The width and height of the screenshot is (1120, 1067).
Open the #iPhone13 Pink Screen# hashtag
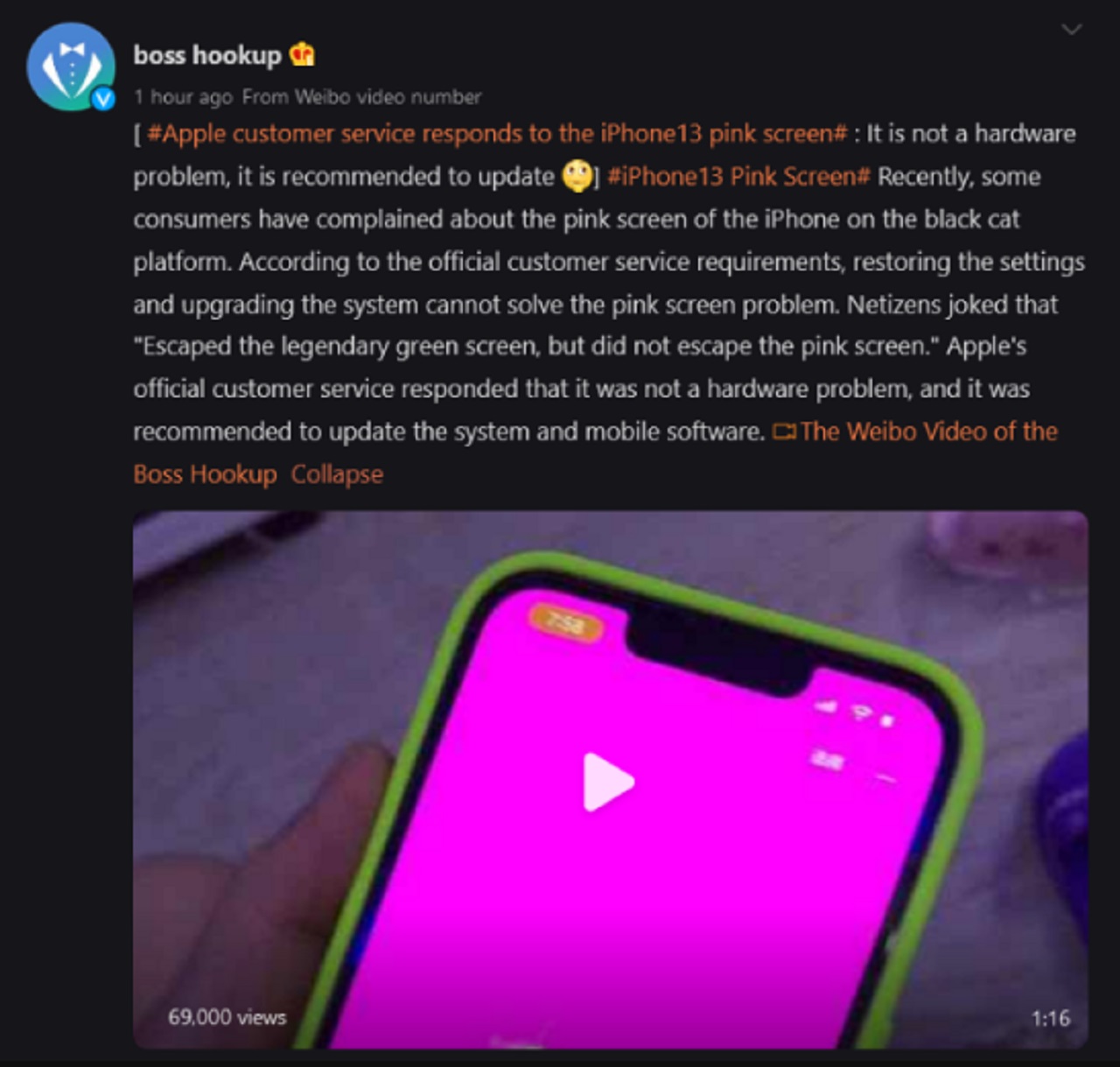[x=738, y=177]
